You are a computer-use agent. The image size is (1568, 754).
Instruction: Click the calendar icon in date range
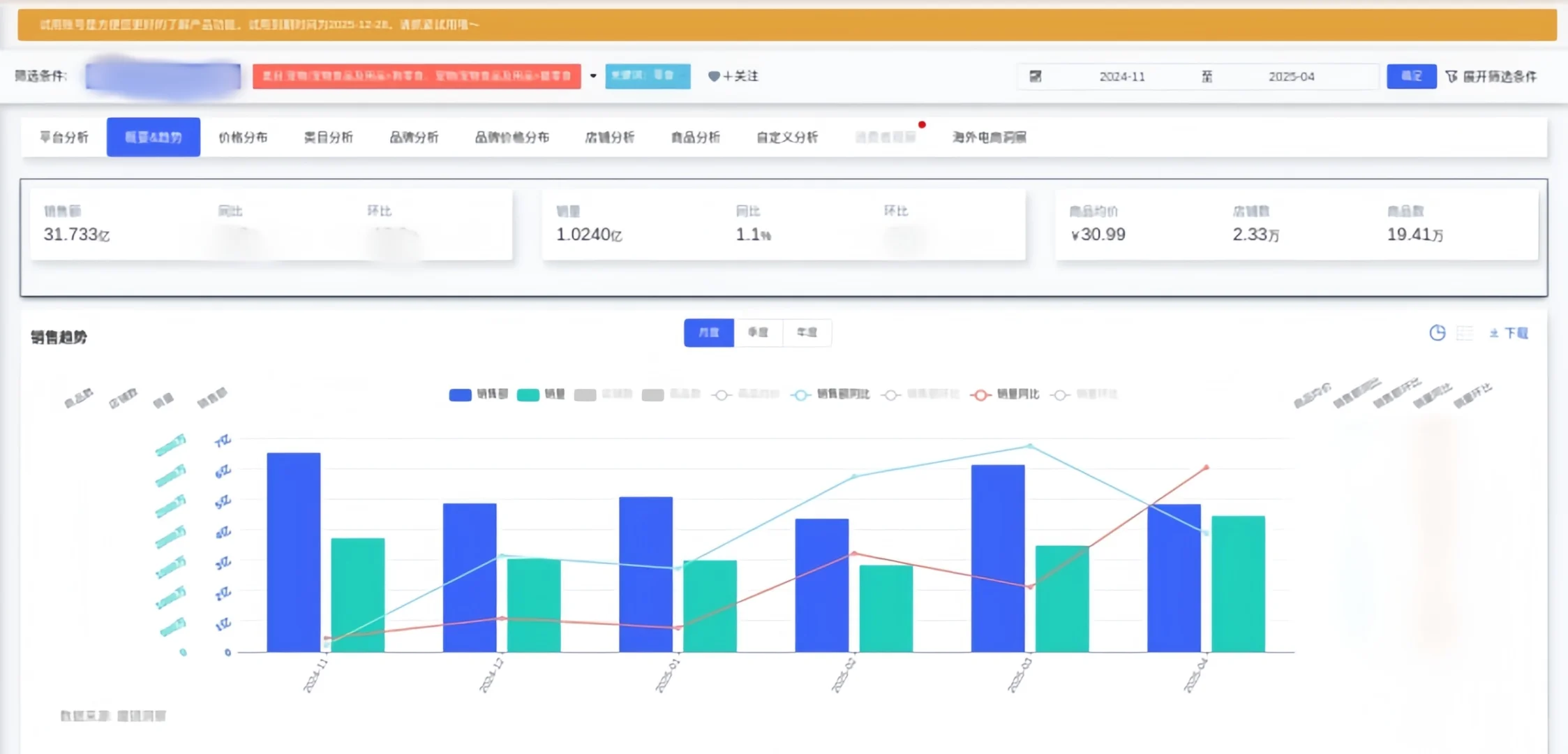point(1036,76)
